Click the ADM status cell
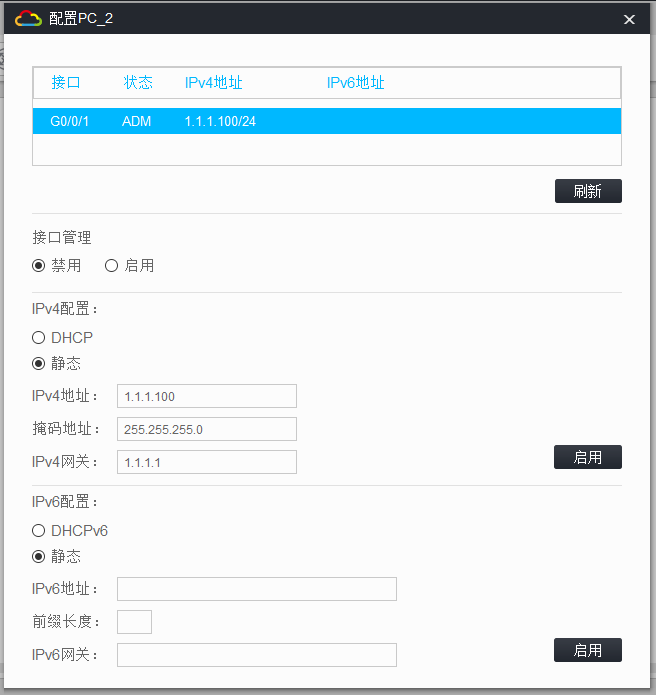 point(137,121)
